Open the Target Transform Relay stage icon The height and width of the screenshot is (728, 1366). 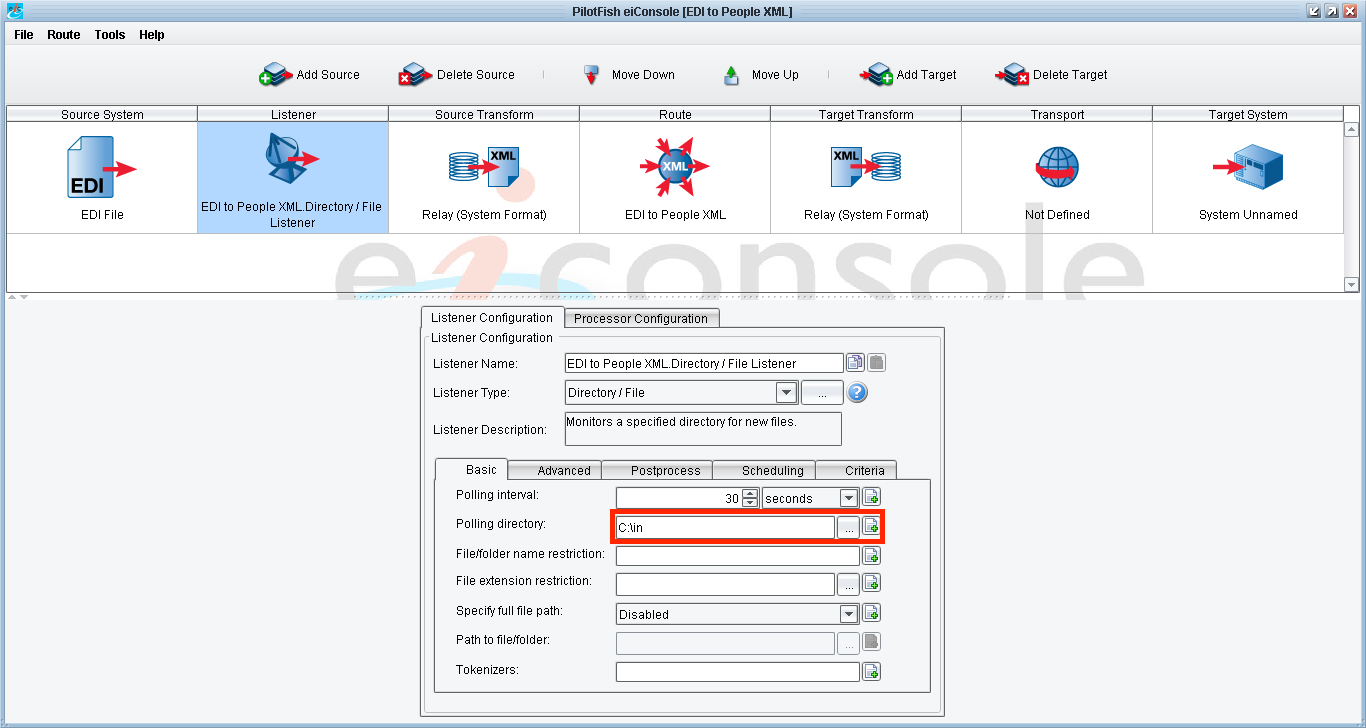tap(866, 166)
